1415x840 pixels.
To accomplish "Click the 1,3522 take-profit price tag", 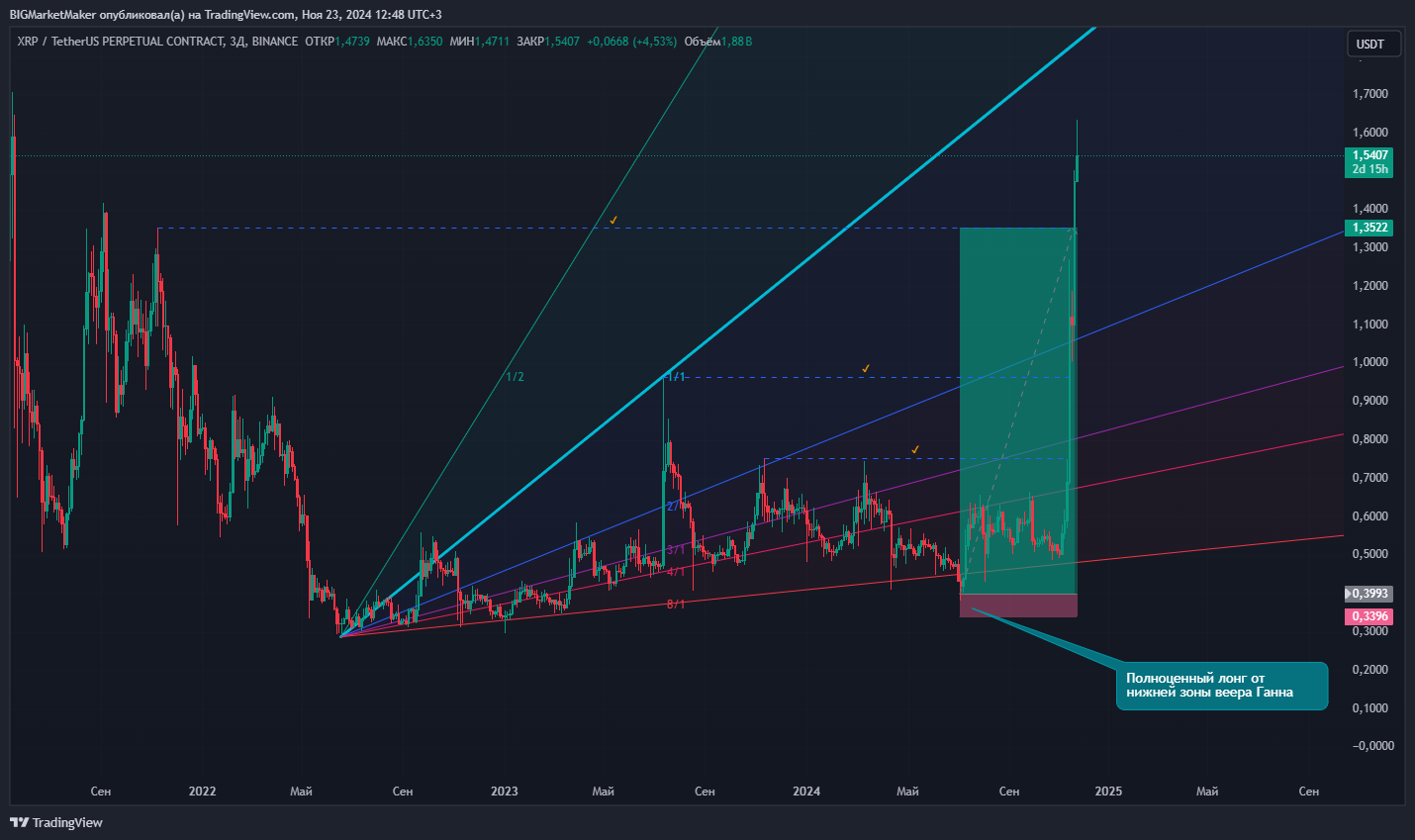I will (1370, 228).
